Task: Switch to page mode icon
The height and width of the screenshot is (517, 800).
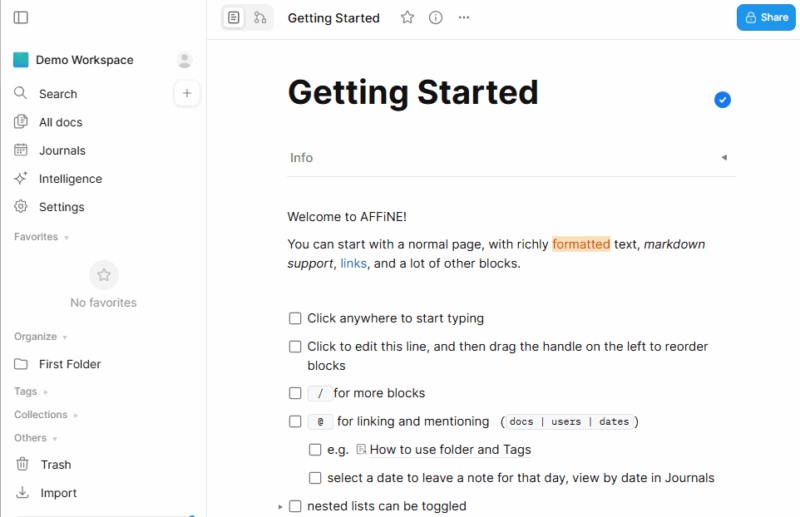Action: (x=234, y=18)
